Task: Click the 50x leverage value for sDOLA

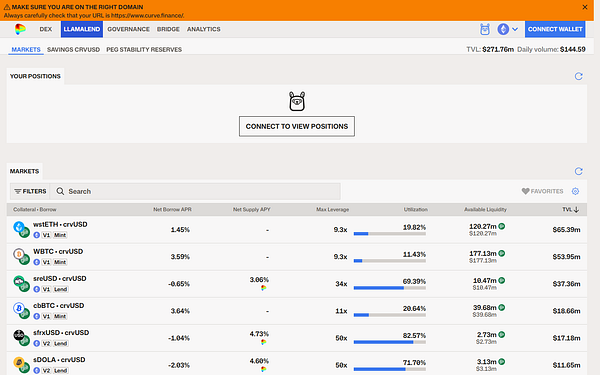Action: click(x=341, y=365)
